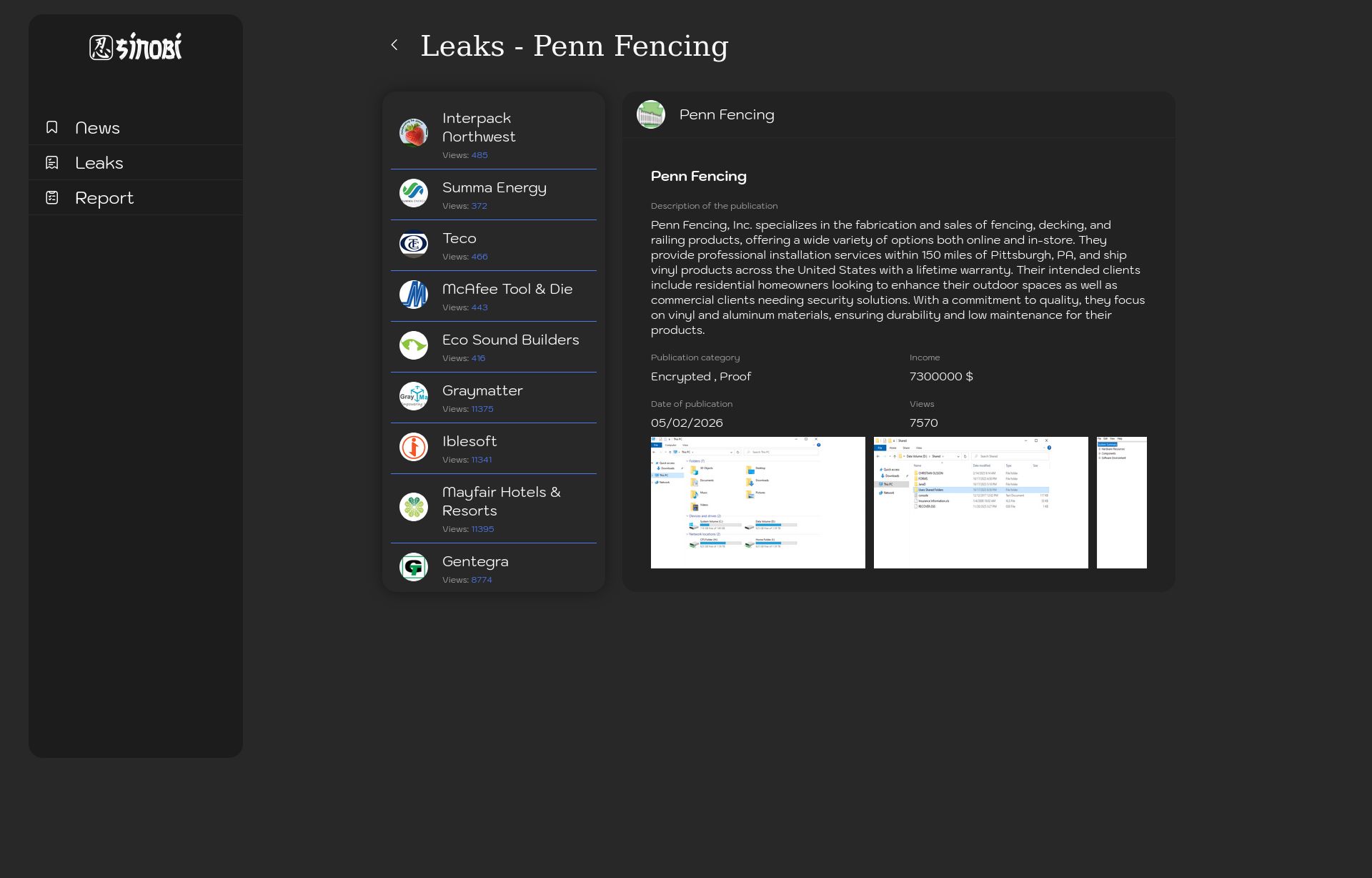Select the Gentegra leak entry
1372x878 pixels.
pos(475,562)
